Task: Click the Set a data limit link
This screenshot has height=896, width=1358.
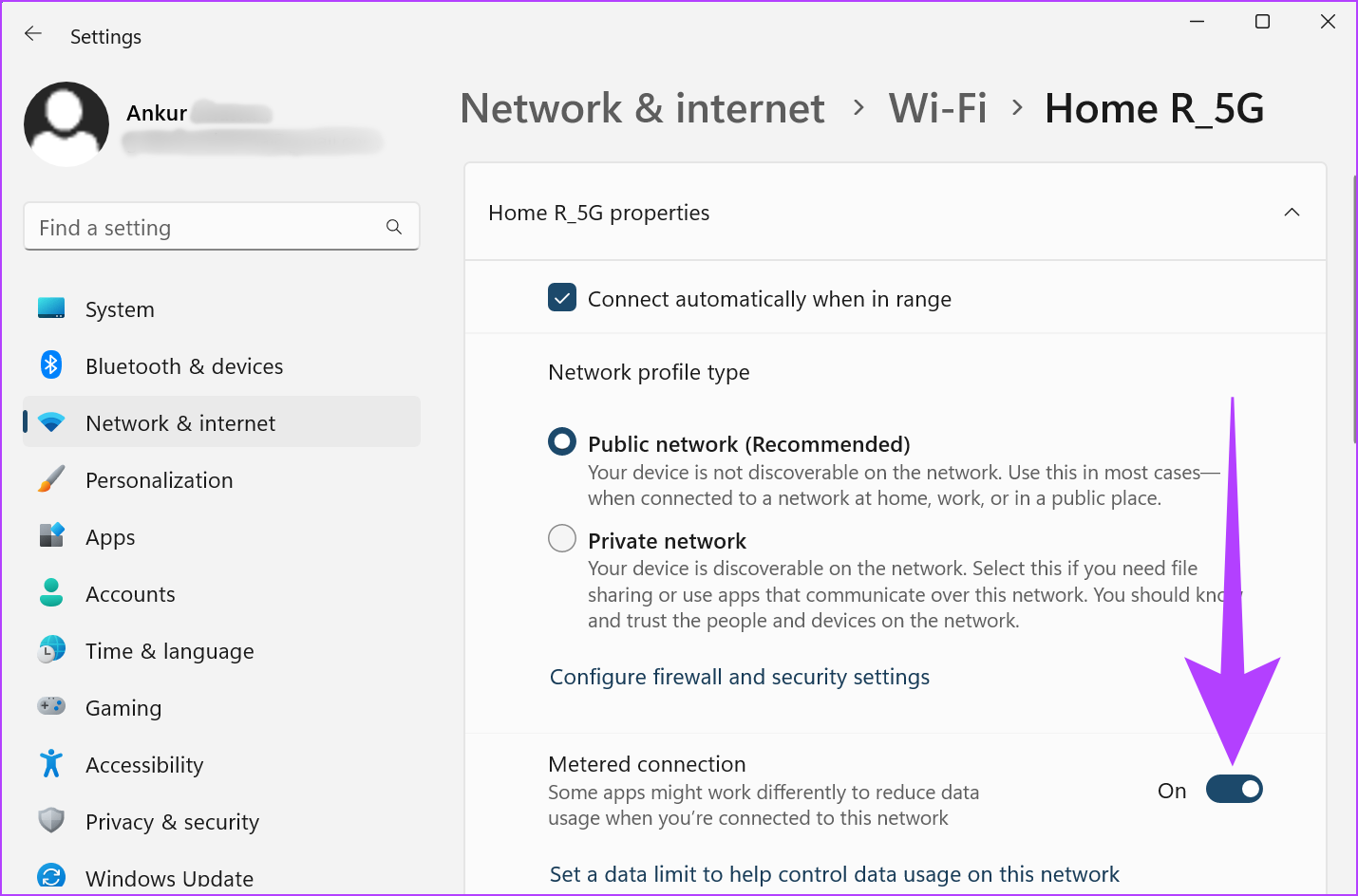Action: coord(834,874)
